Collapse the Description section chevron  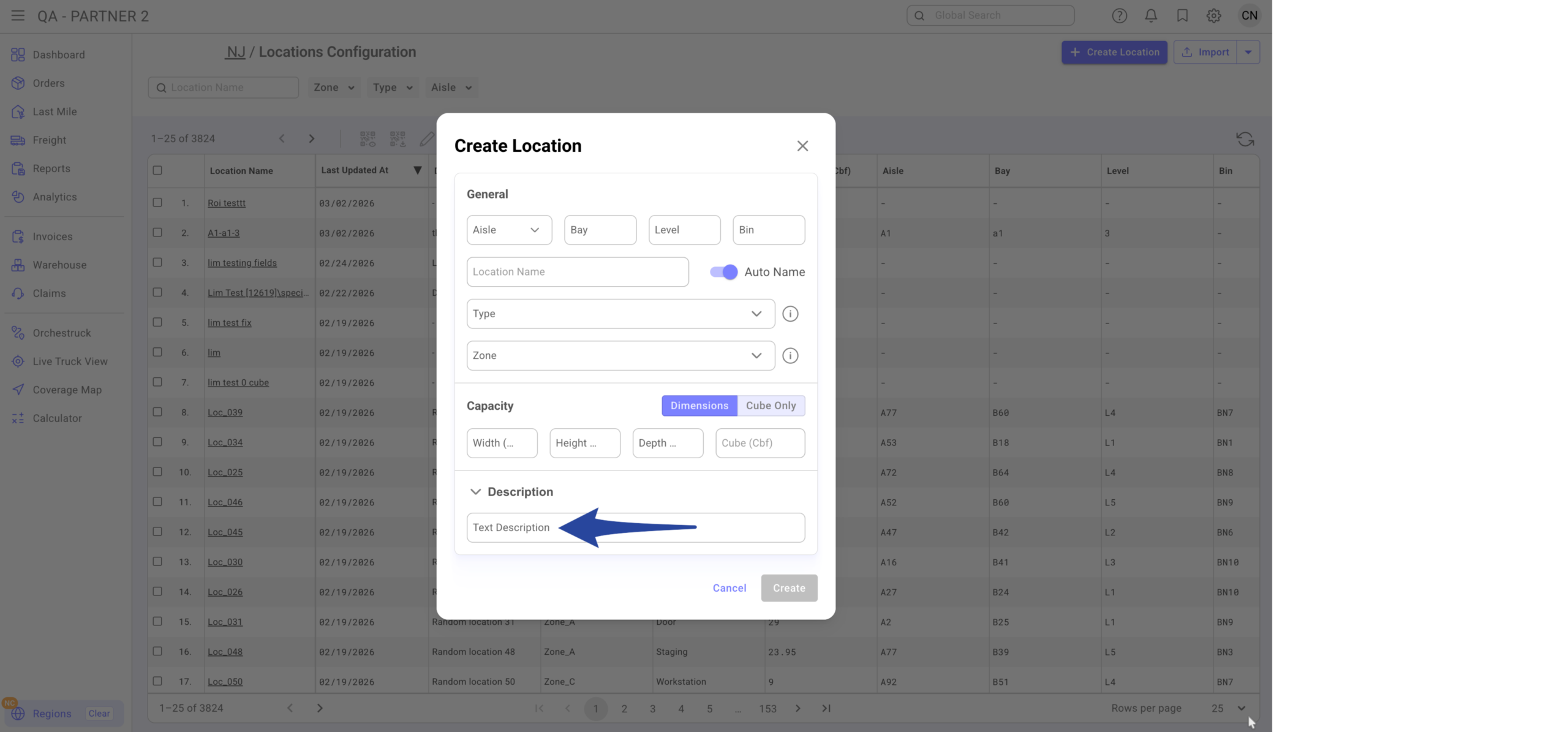(x=475, y=492)
